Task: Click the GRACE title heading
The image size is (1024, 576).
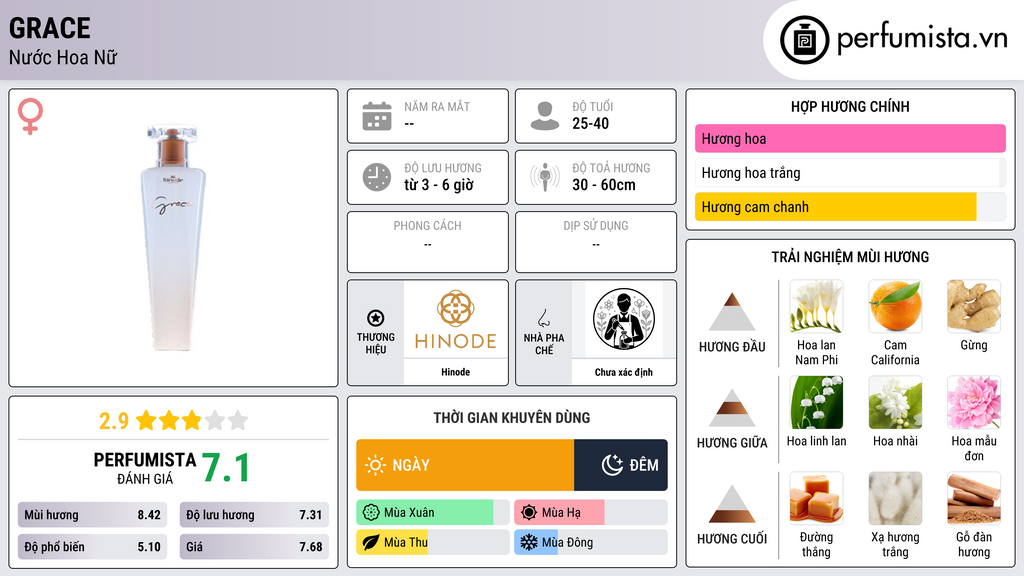Action: (x=50, y=28)
